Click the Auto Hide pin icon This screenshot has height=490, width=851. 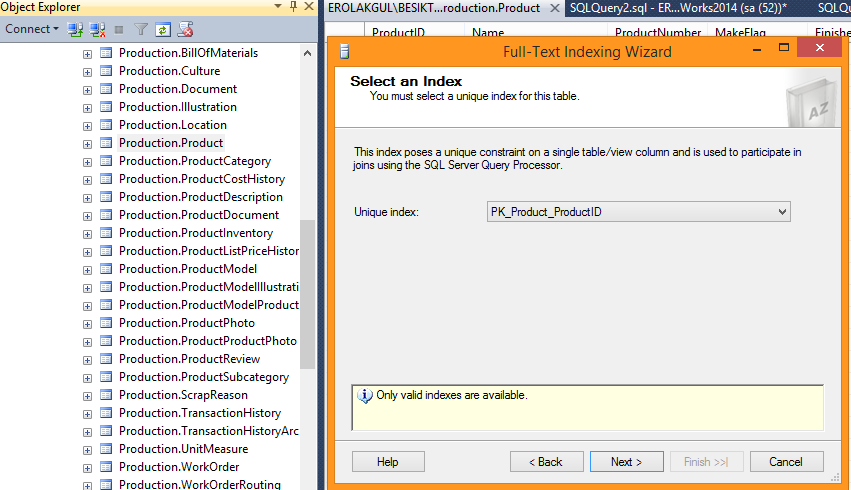(x=292, y=7)
